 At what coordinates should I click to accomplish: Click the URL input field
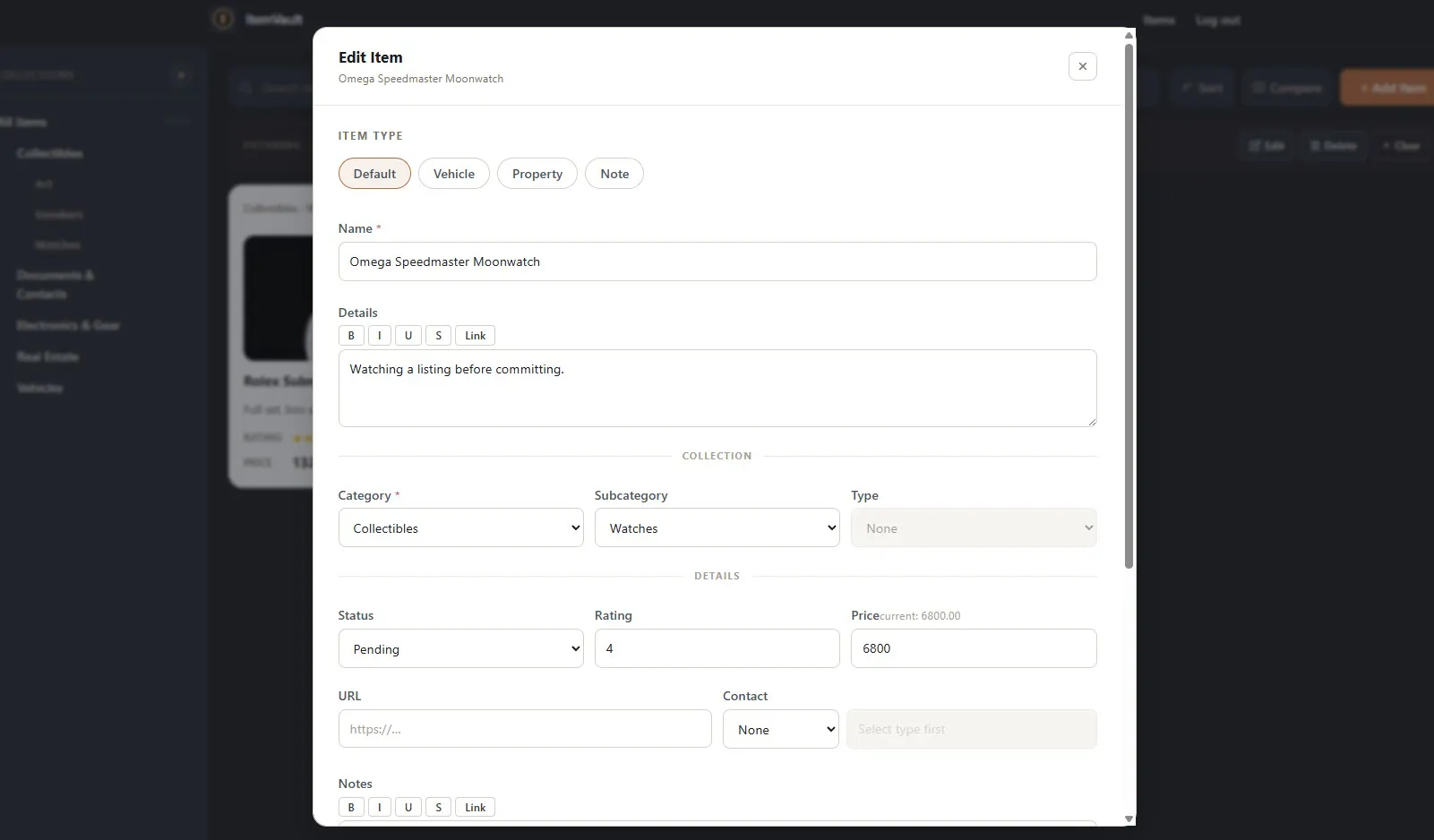(525, 729)
